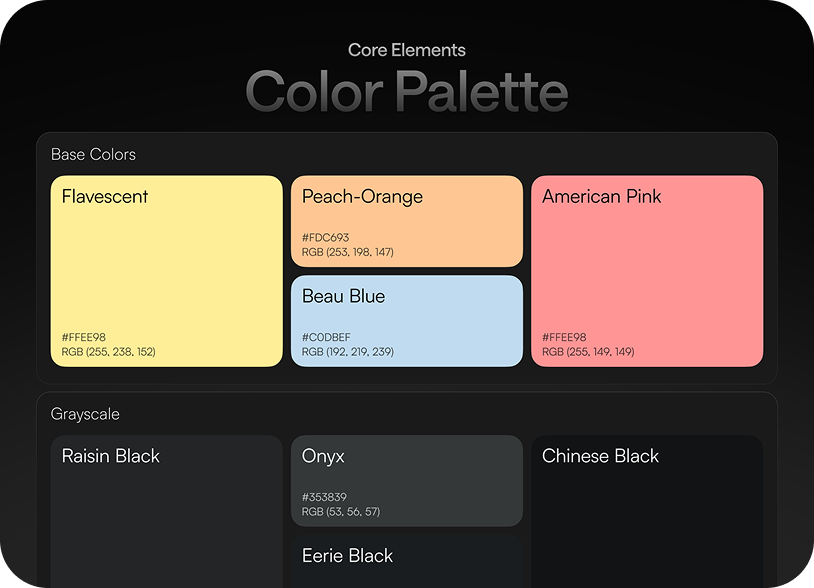
Task: Pick the Peach-Orange color card
Action: (407, 221)
